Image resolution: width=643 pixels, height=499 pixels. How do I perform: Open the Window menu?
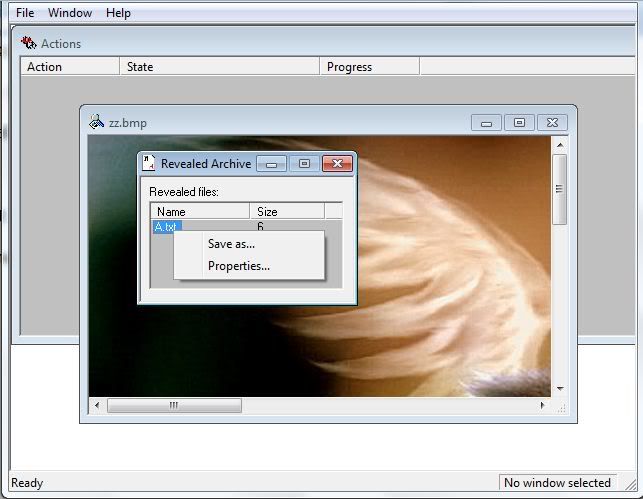point(70,13)
